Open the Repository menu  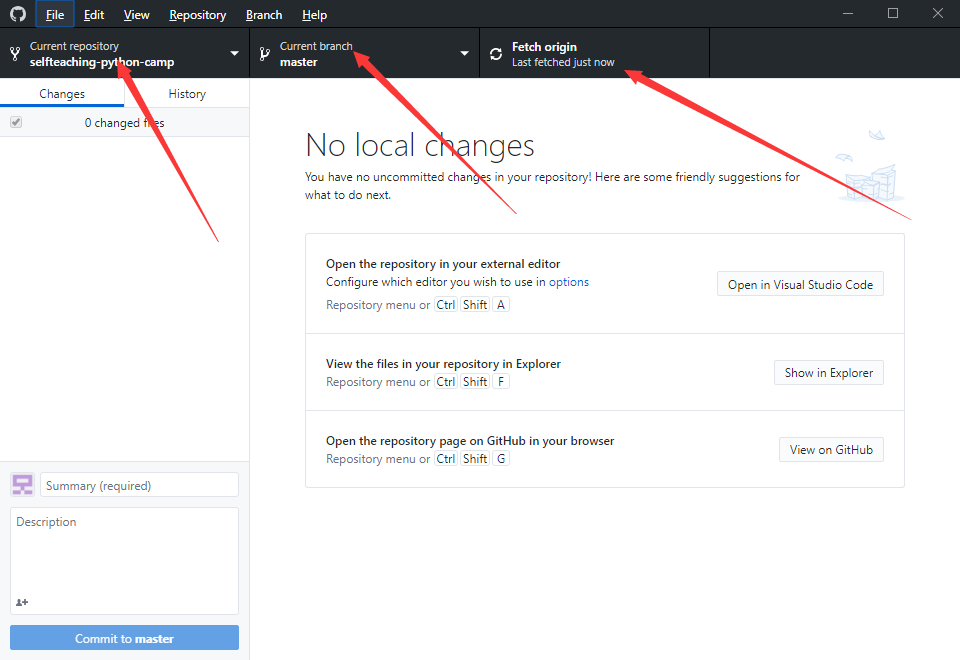pos(198,14)
